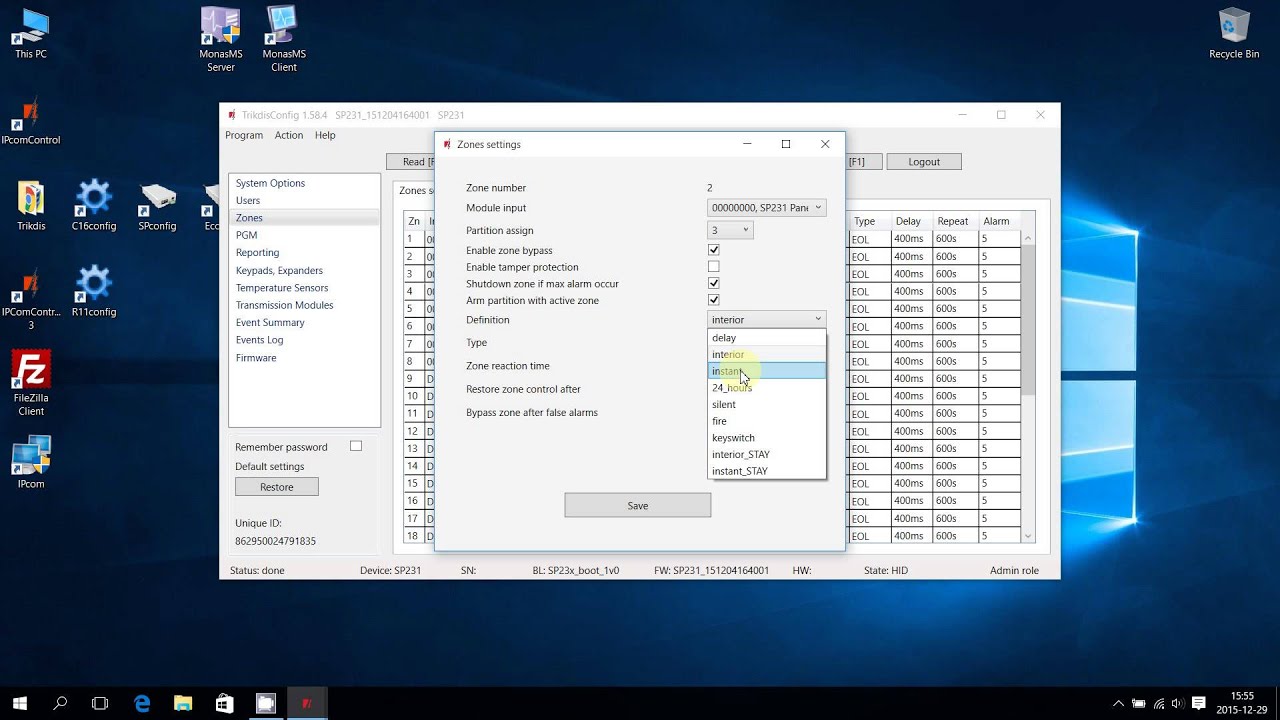Viewport: 1280px width, 720px height.
Task: Toggle Enable tamper protection checkbox
Action: point(713,267)
